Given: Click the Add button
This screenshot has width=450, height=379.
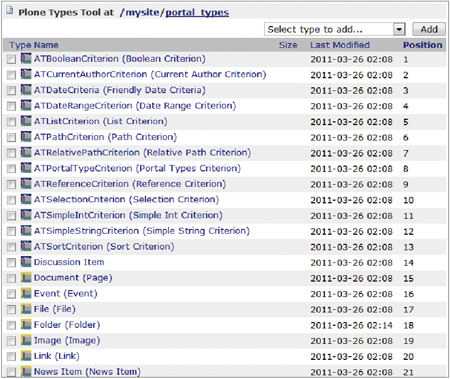Looking at the screenshot, I should click(x=429, y=29).
